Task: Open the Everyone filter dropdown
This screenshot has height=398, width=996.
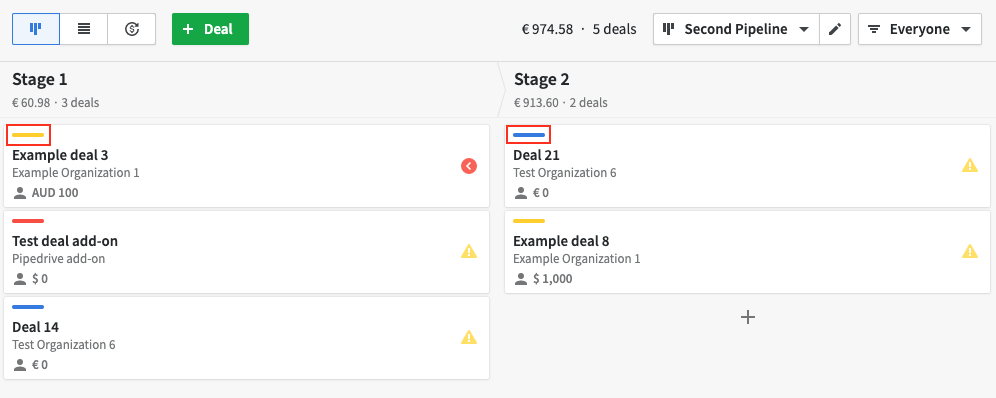Action: click(x=920, y=29)
